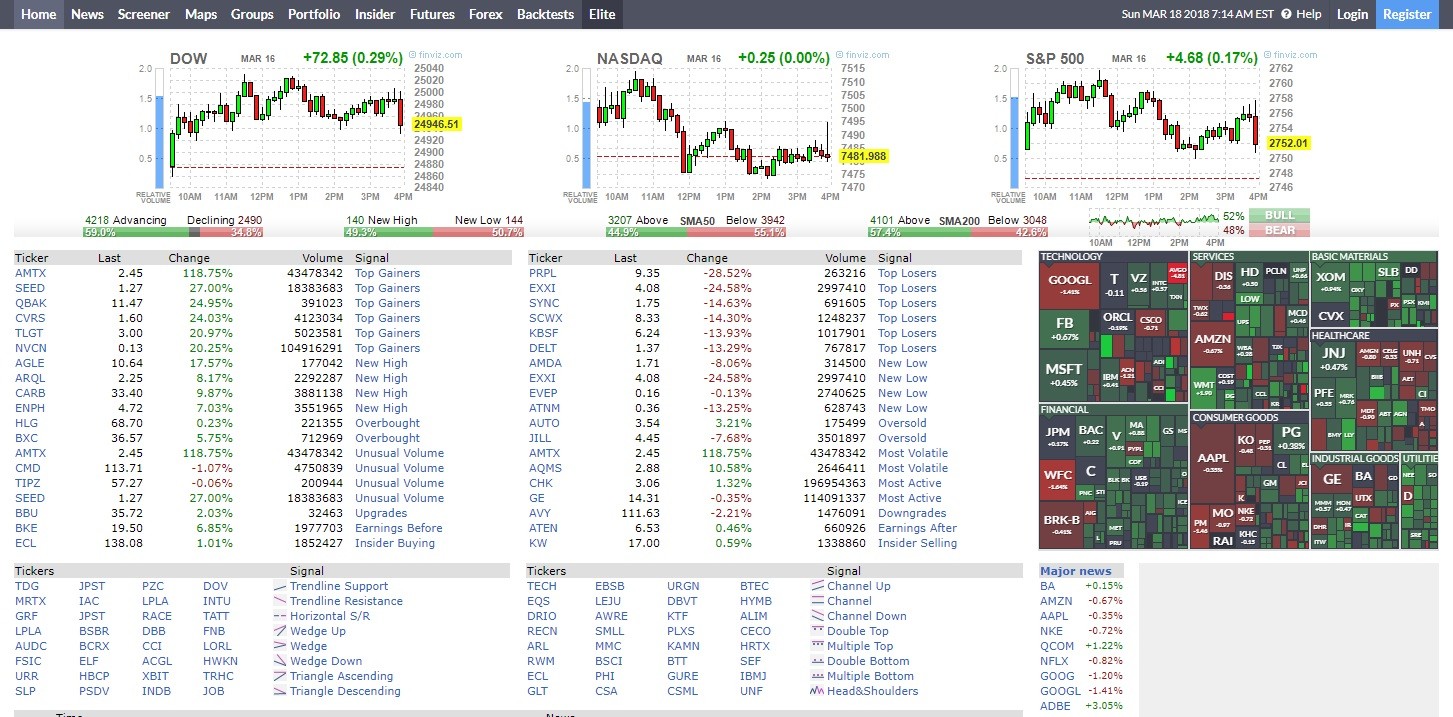The height and width of the screenshot is (717, 1453).
Task: Go to the Elite menu item
Action: coord(602,14)
